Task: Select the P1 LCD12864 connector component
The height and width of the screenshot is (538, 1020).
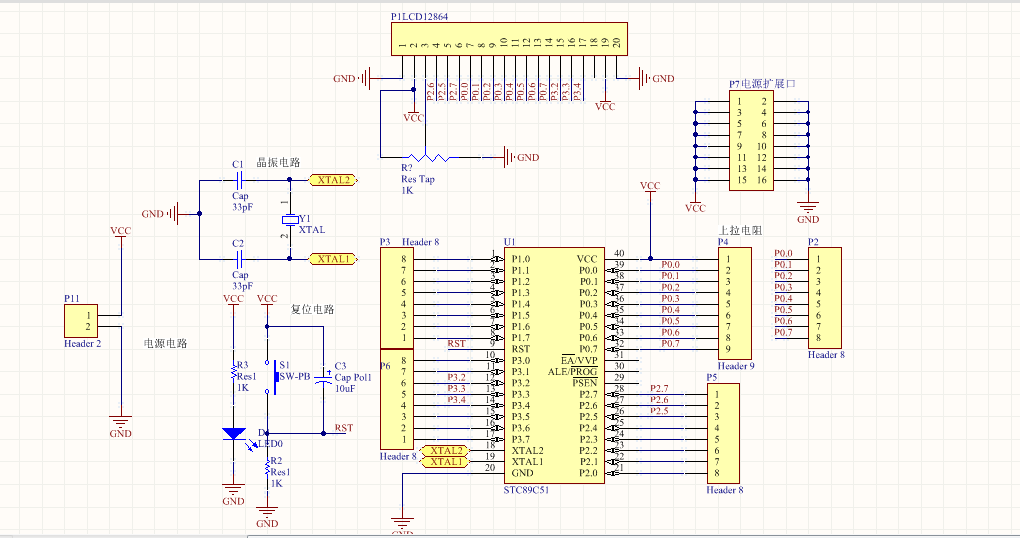Action: [509, 39]
